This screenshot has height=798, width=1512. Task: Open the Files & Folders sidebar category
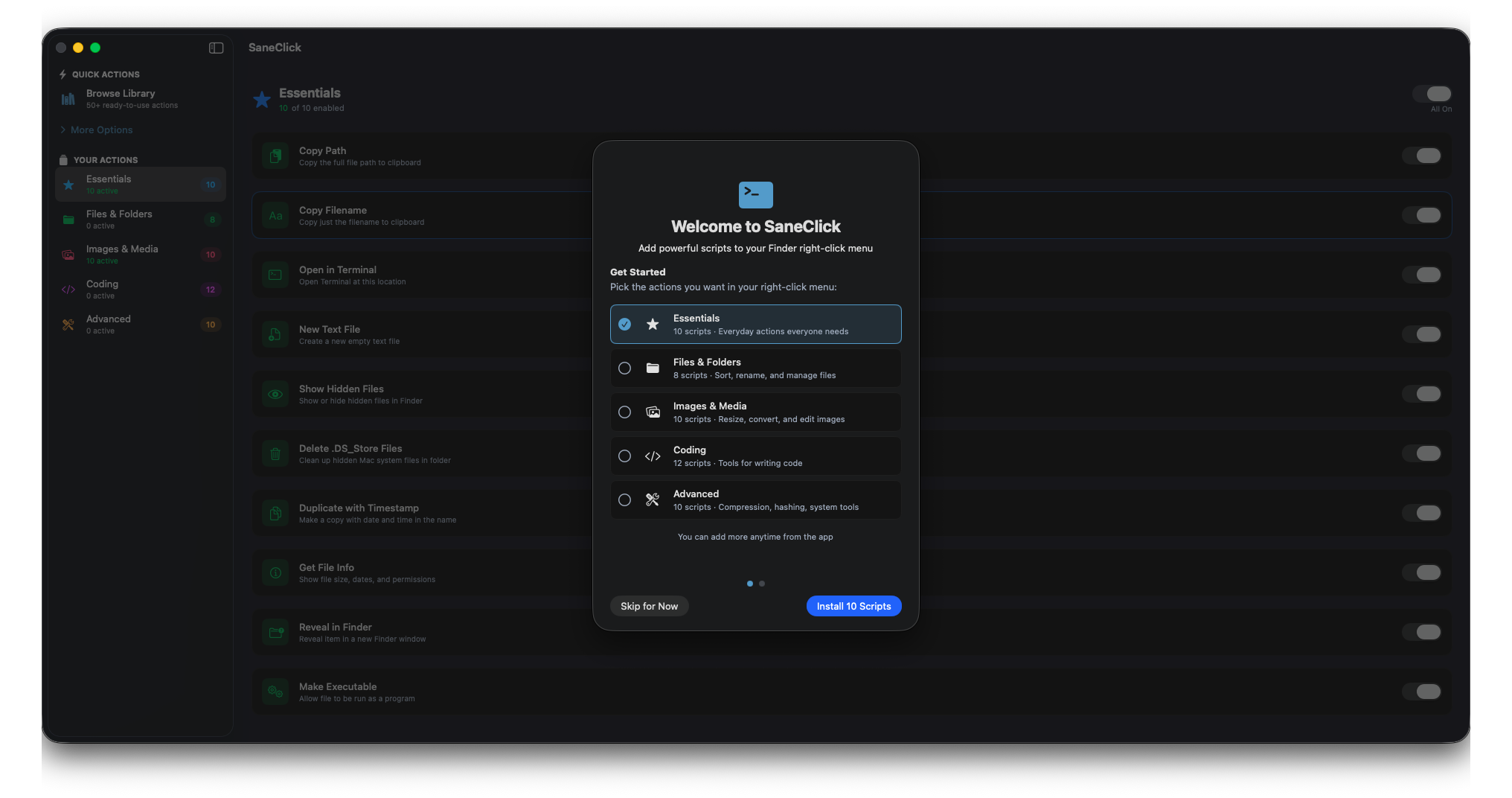coord(141,220)
